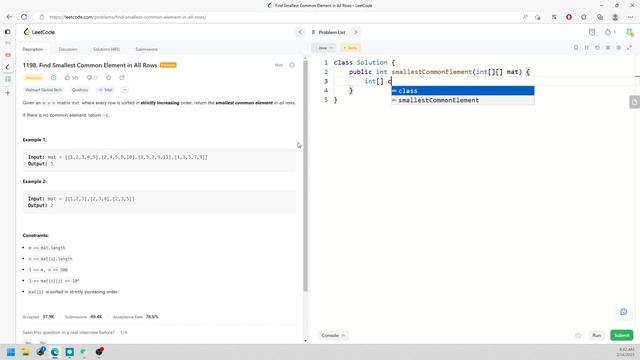Image resolution: width=640 pixels, height=360 pixels.
Task: Select the Intel company tag
Action: [106, 90]
